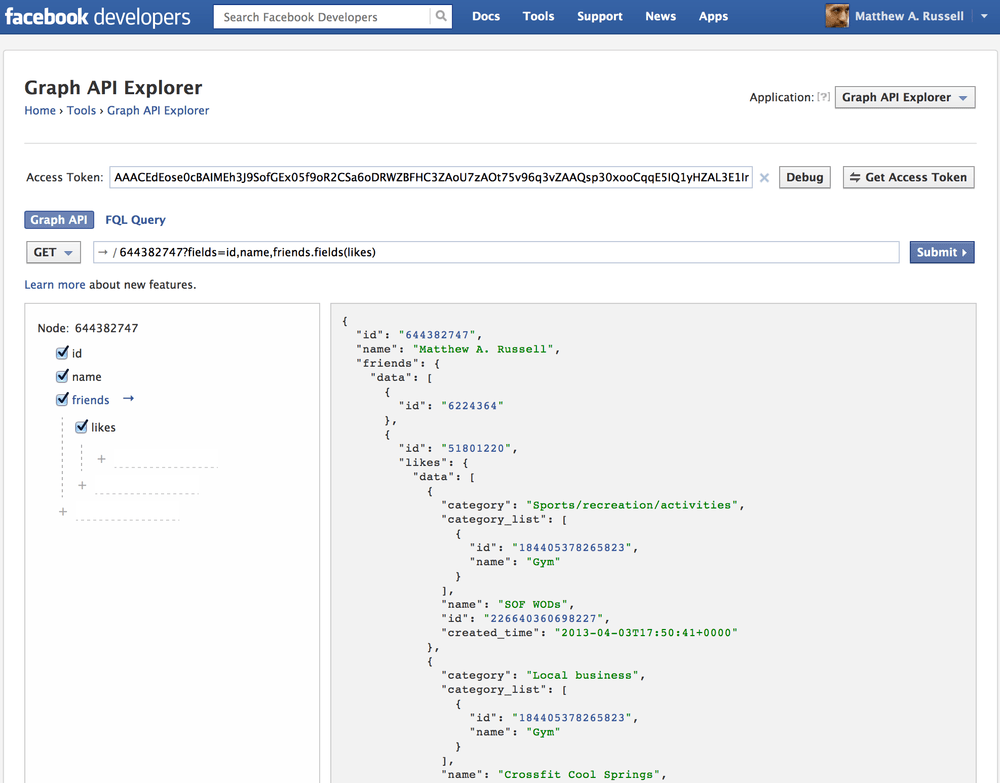Uncheck the id field checkbox

coord(62,353)
